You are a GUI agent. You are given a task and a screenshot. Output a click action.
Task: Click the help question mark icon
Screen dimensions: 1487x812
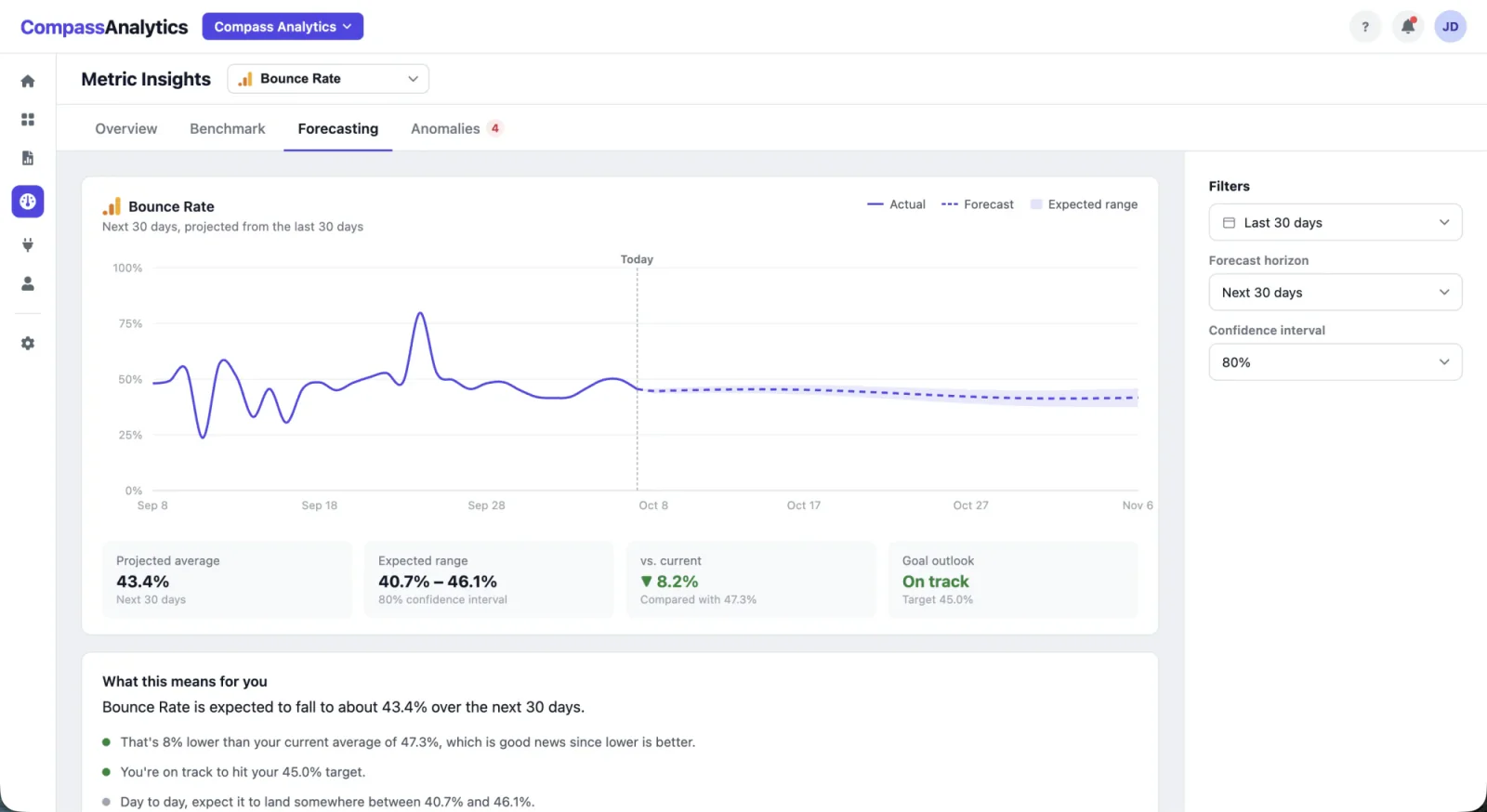[1365, 27]
